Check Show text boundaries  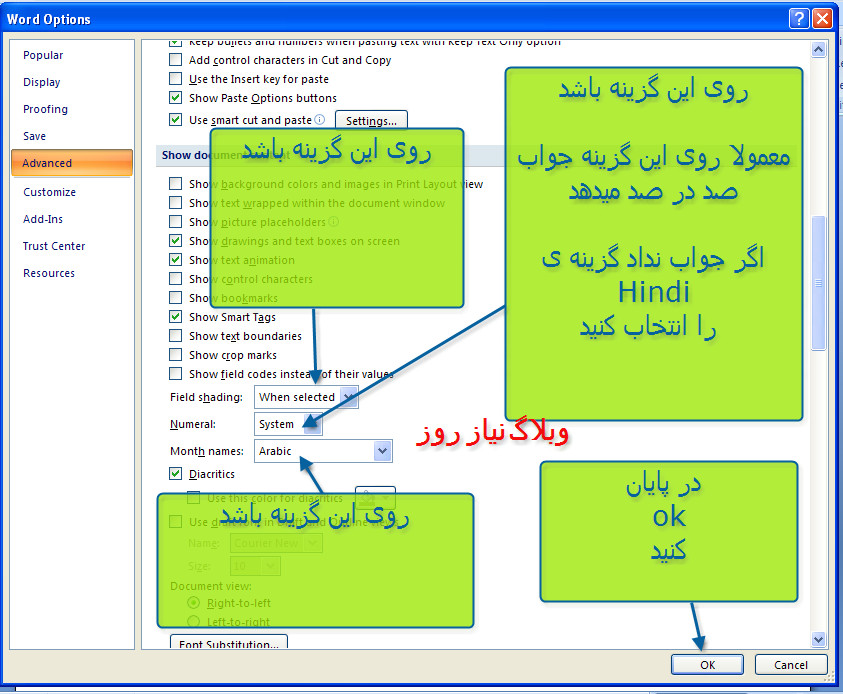pyautogui.click(x=175, y=336)
